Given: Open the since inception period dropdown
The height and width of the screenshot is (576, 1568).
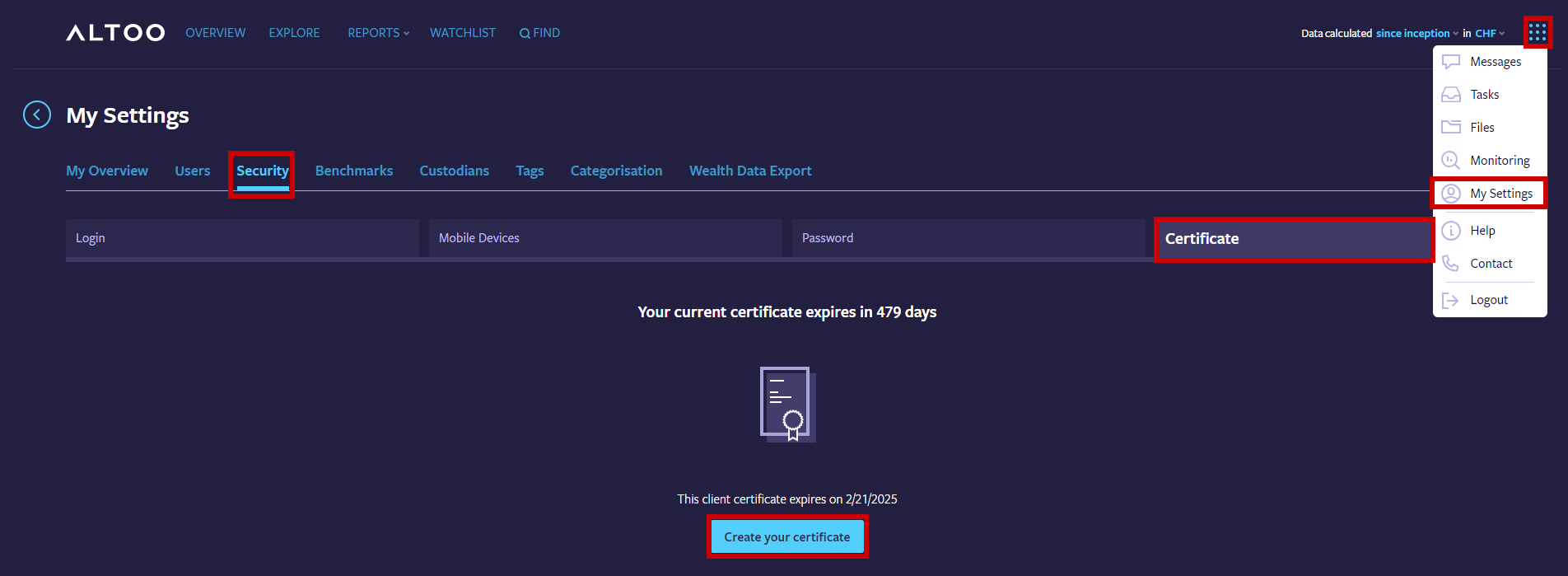Looking at the screenshot, I should pos(1416,34).
